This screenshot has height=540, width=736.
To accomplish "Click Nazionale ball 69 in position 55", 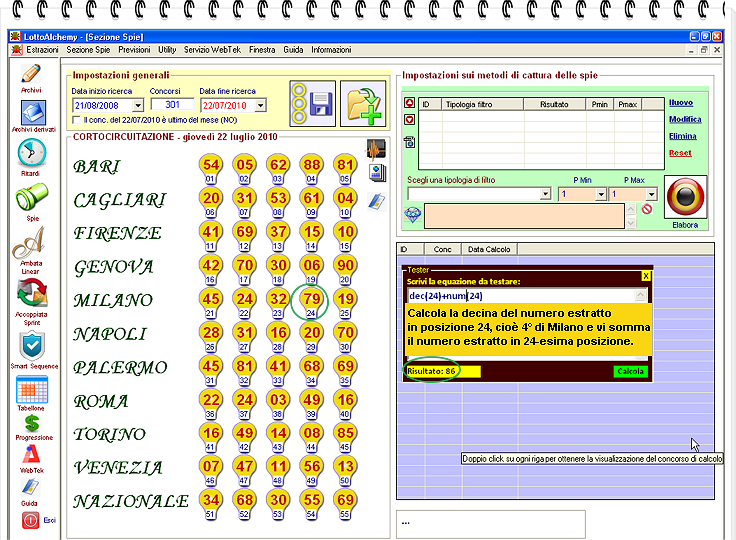I will point(345,502).
